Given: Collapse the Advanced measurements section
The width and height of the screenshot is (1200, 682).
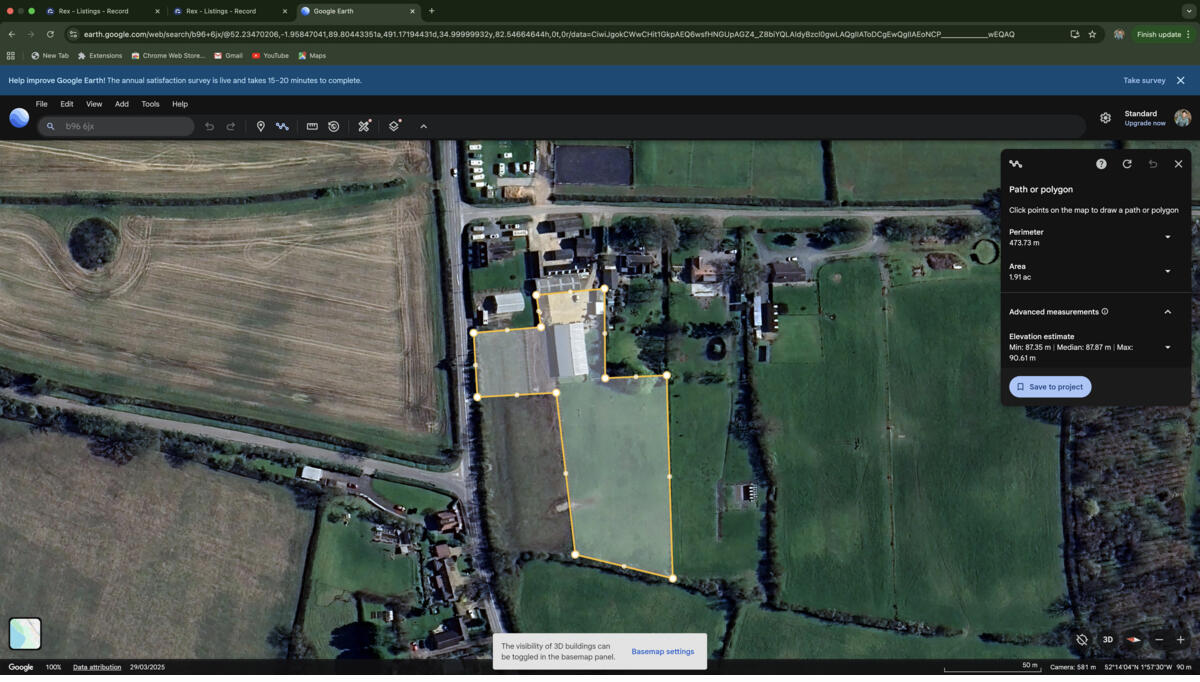Looking at the screenshot, I should [x=1167, y=312].
